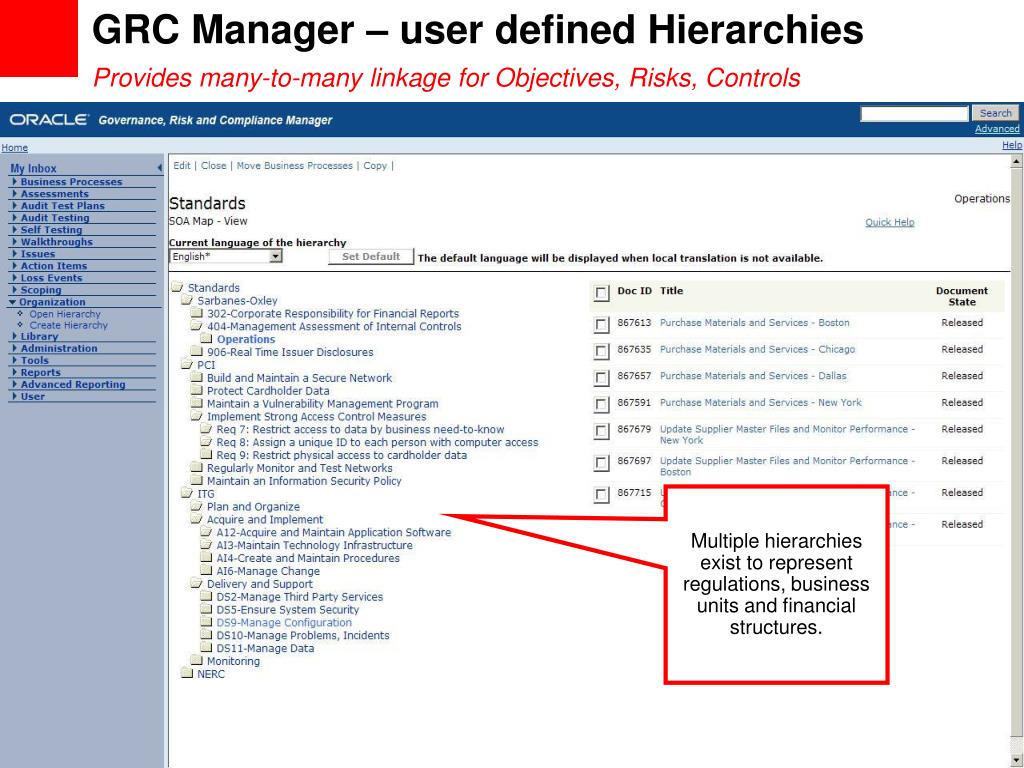The width and height of the screenshot is (1024, 768).
Task: Click the folder icon beside ITG
Action: click(x=187, y=494)
